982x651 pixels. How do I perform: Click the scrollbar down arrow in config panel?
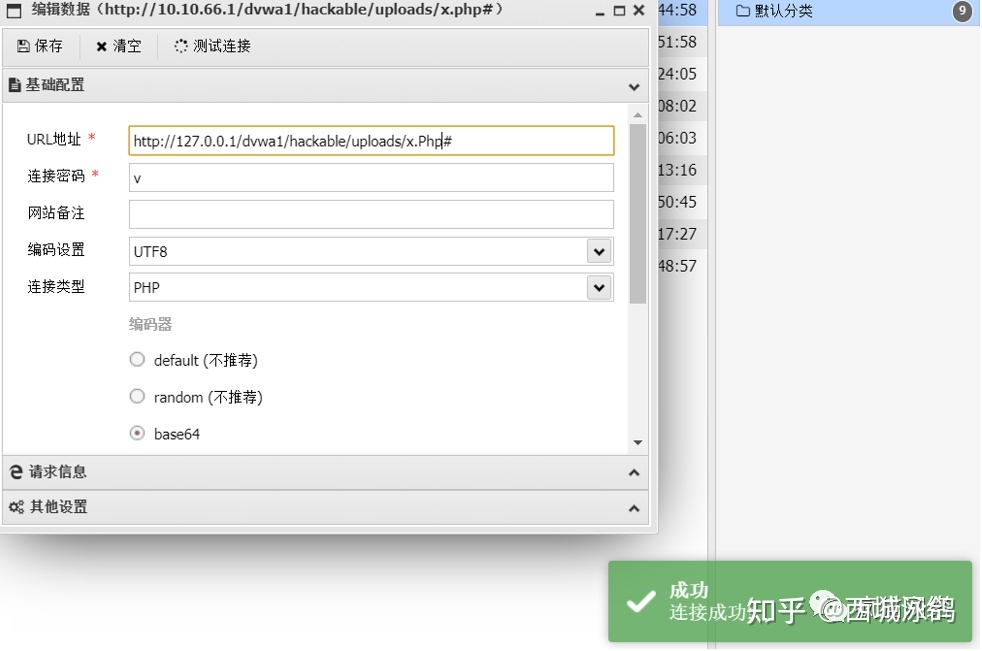tap(638, 442)
